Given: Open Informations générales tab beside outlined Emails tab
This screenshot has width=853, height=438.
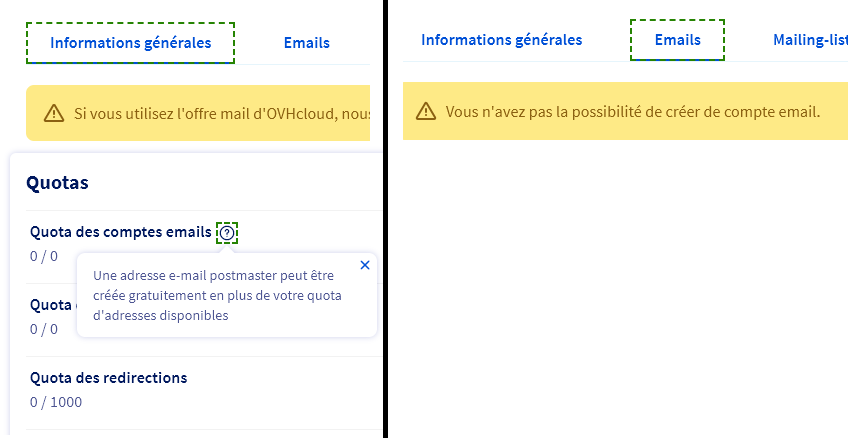Looking at the screenshot, I should coord(501,40).
